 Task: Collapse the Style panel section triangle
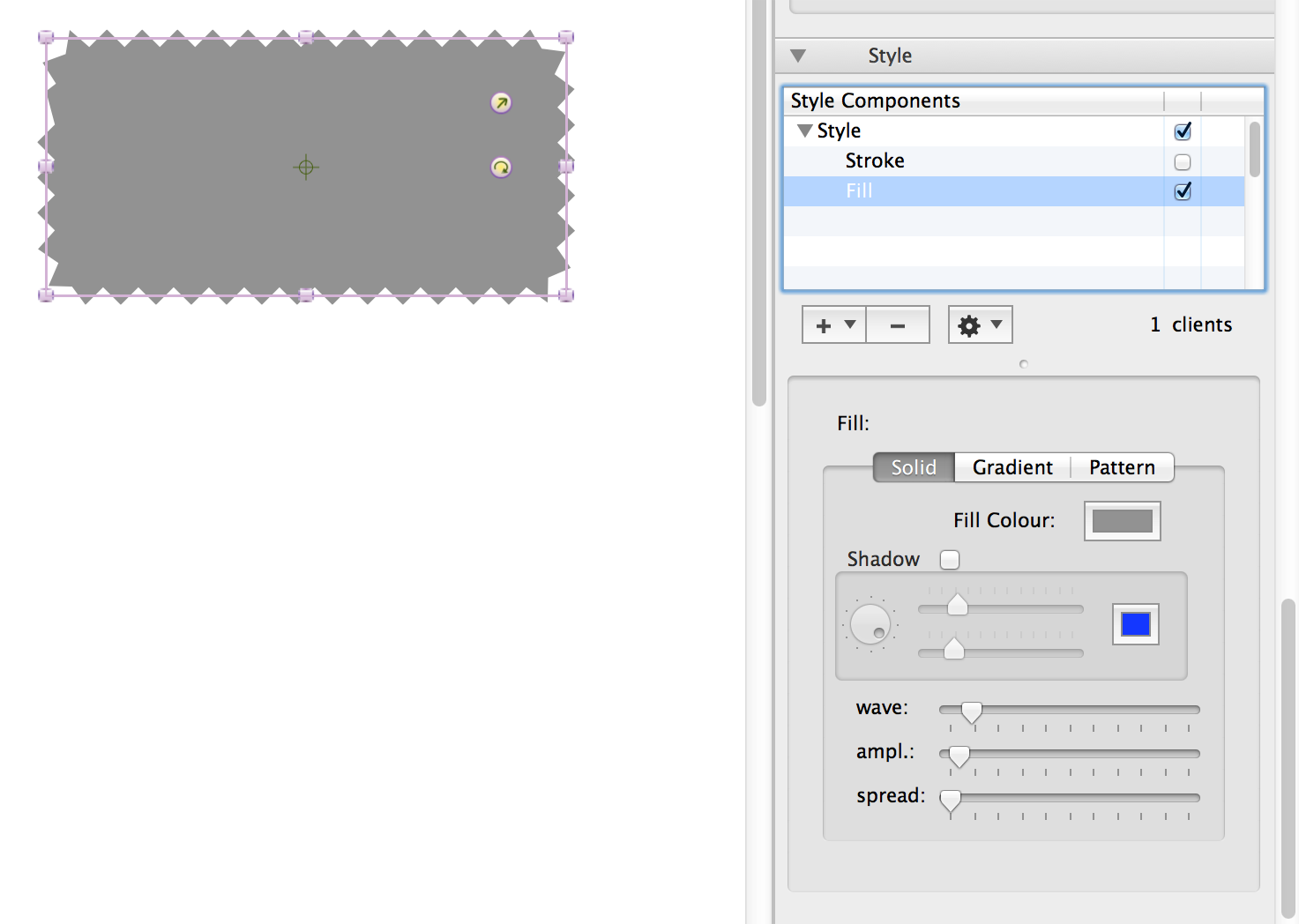[798, 56]
